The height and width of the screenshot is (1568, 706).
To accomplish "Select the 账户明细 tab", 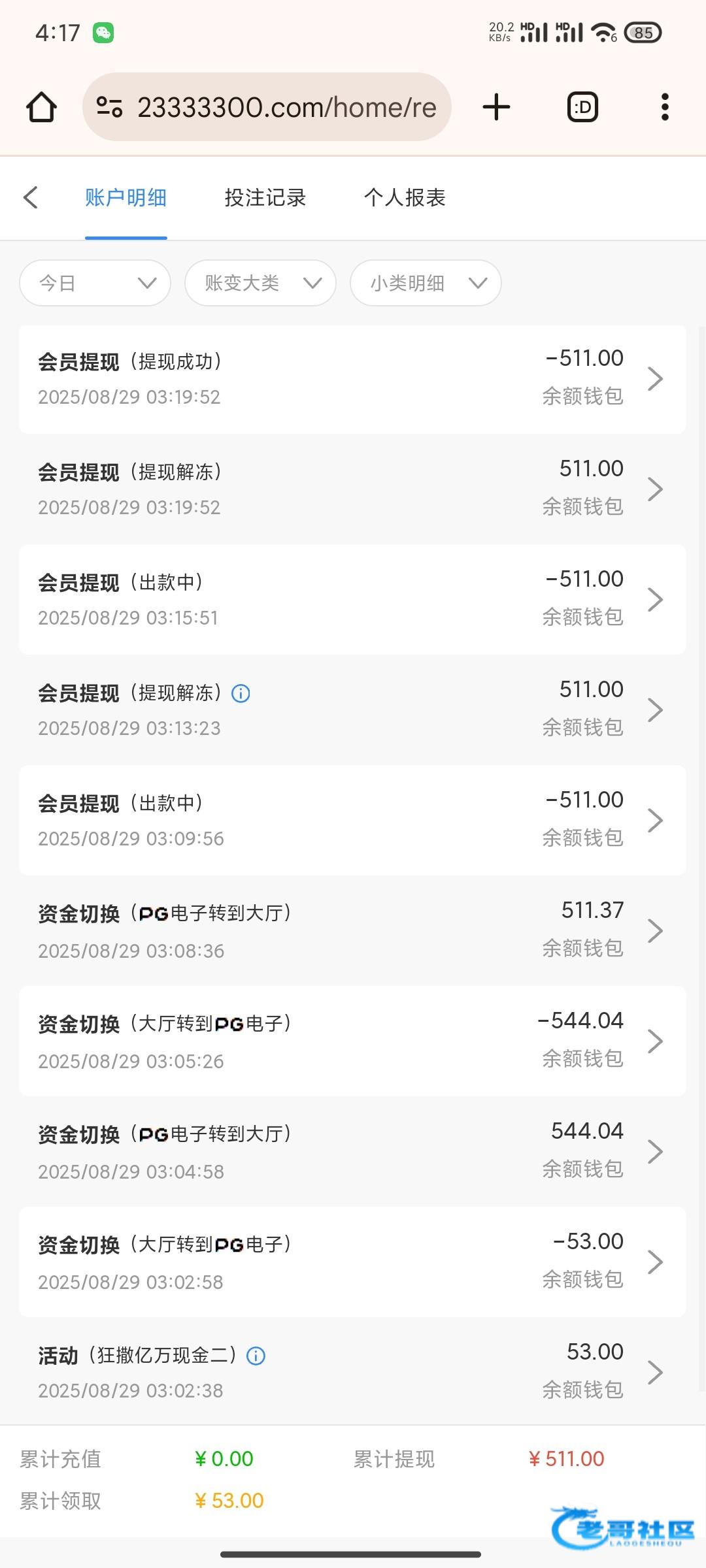I will point(126,197).
